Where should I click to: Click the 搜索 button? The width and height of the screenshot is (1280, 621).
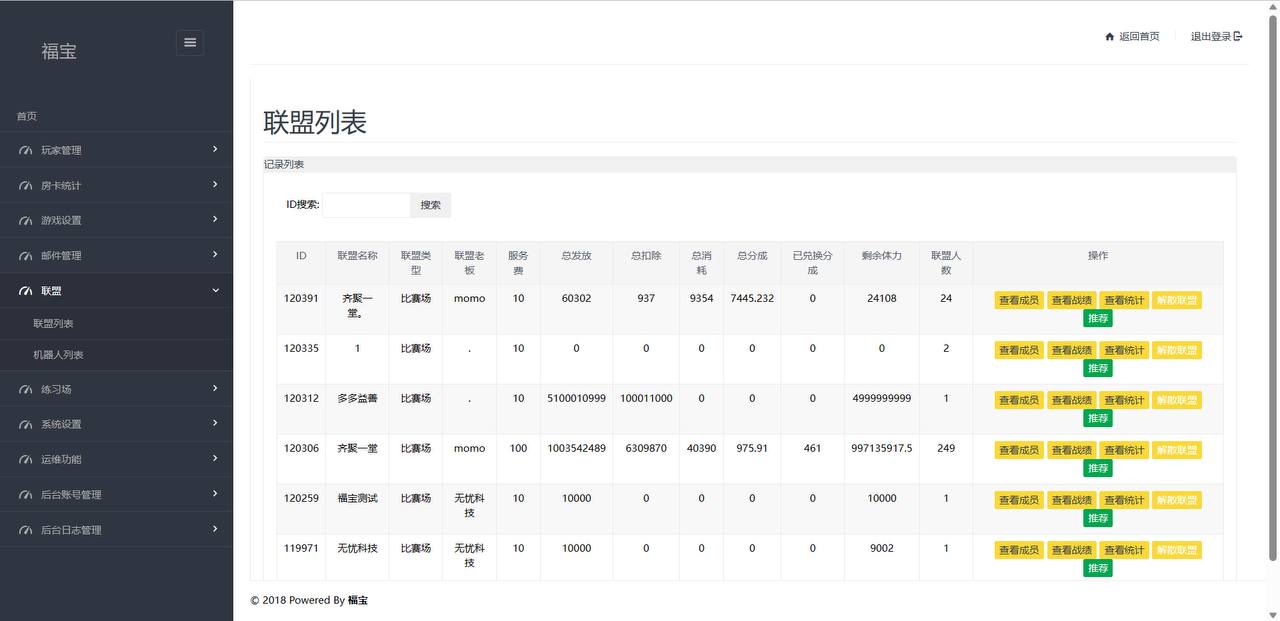pyautogui.click(x=430, y=205)
